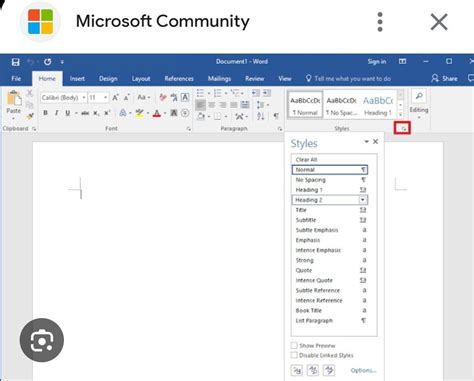Viewport: 474px width, 381px height.
Task: Apply red Font Color button
Action: (157, 113)
